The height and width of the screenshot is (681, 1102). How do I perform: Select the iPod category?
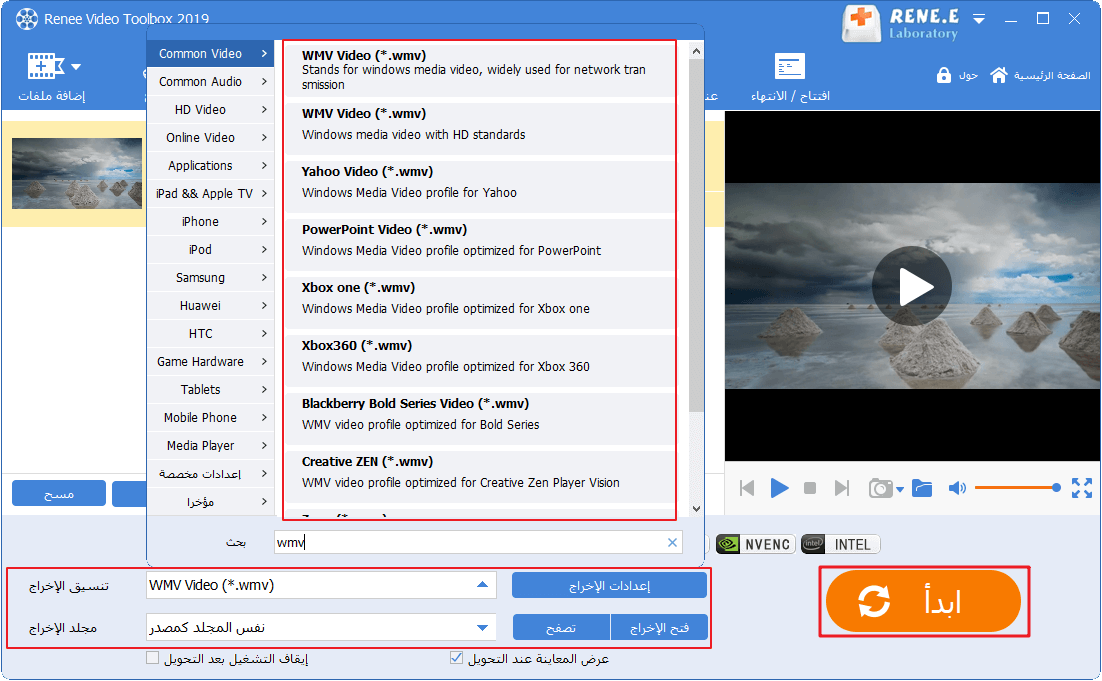point(210,249)
